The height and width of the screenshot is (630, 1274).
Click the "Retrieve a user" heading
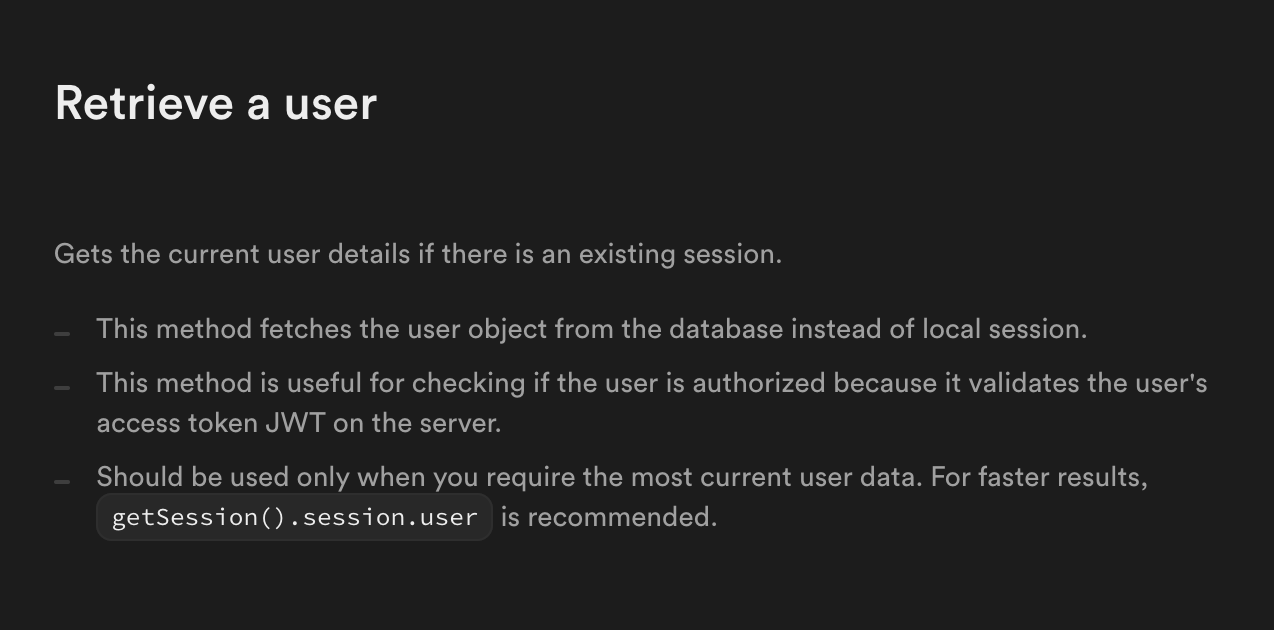click(x=215, y=103)
